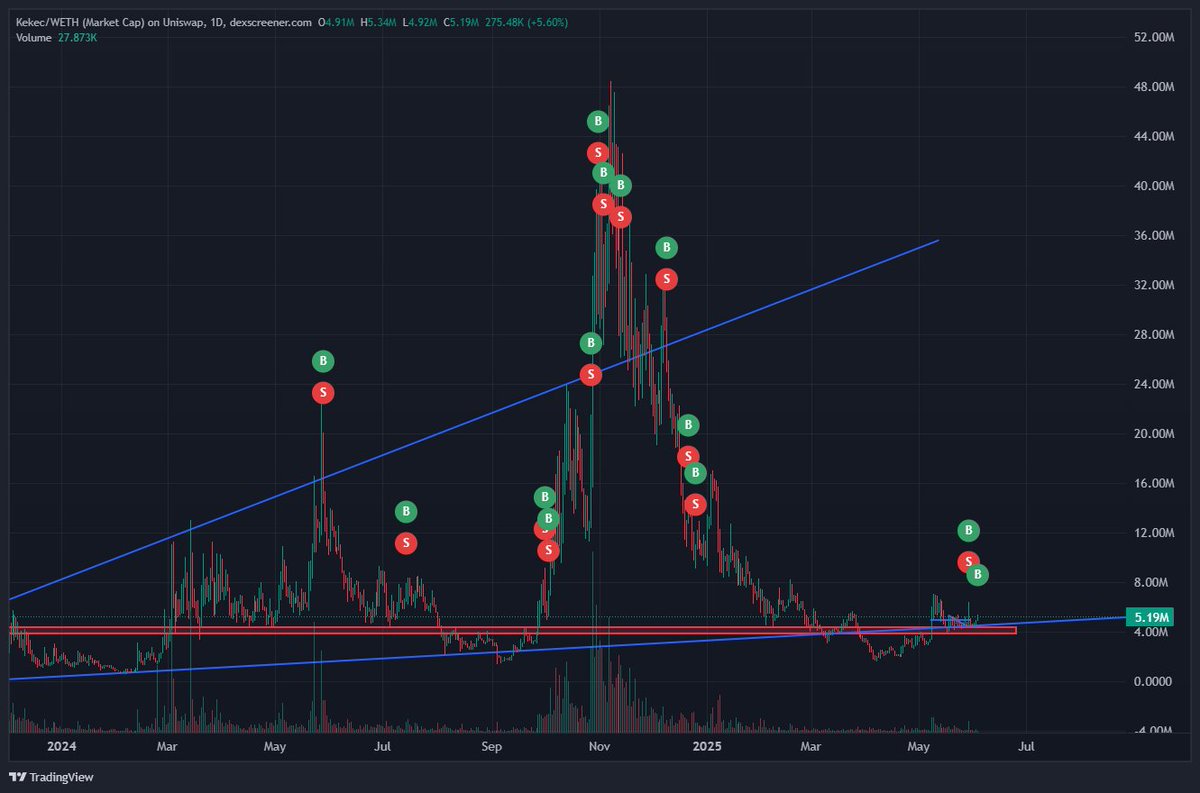Click the Volume 27.873K indicator label

[x=59, y=38]
